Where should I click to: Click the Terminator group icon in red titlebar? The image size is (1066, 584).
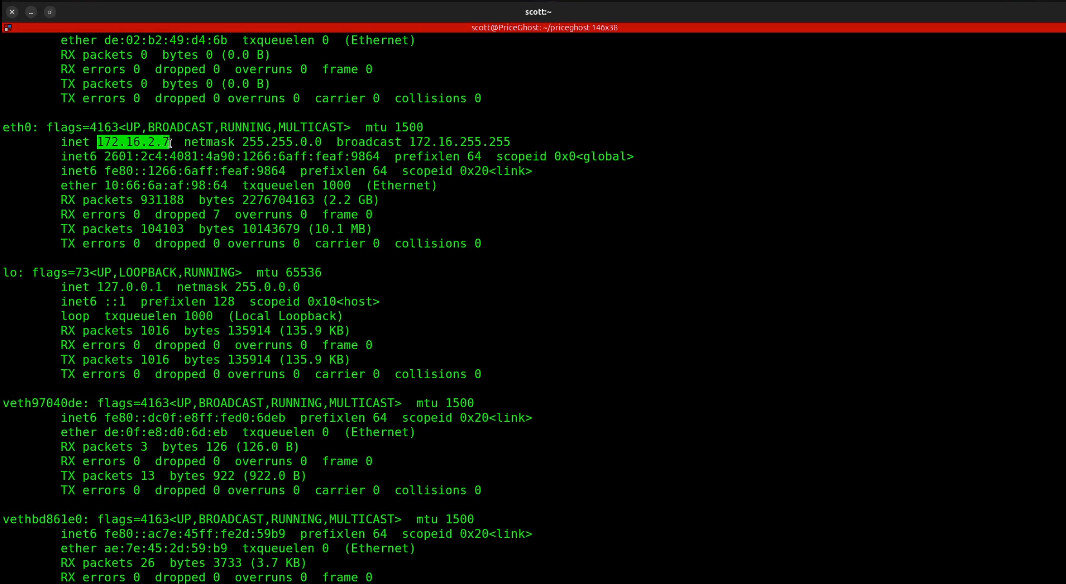pos(7,28)
